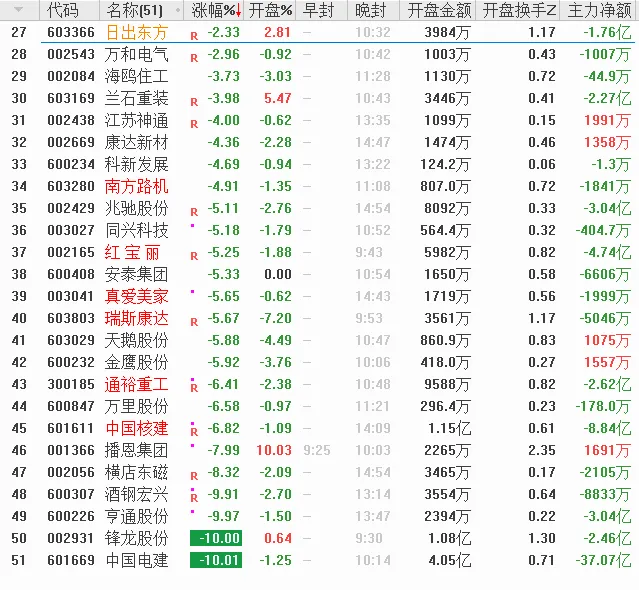Click 开盘金额 value 4.05亿
The image size is (639, 590).
coord(450,560)
